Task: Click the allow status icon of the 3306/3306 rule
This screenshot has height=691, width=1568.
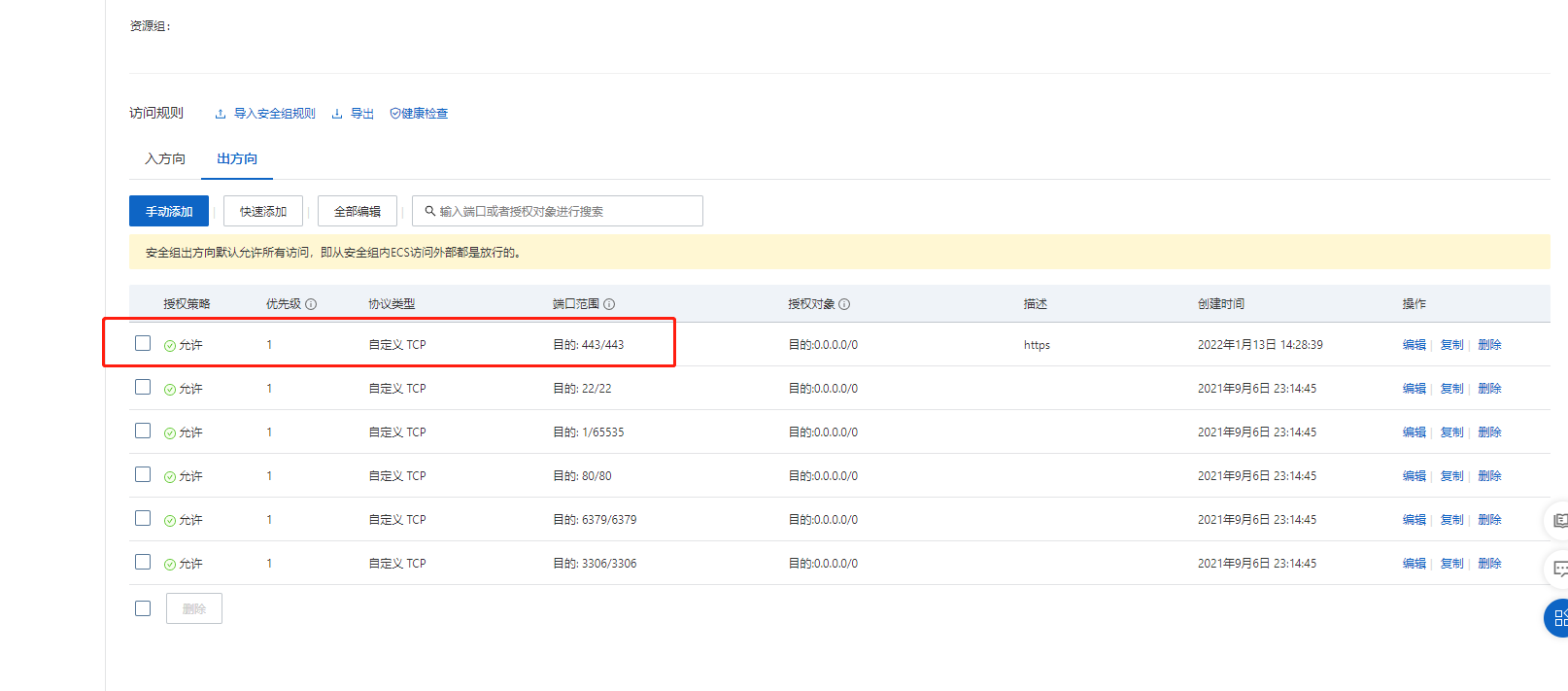Action: pos(170,565)
